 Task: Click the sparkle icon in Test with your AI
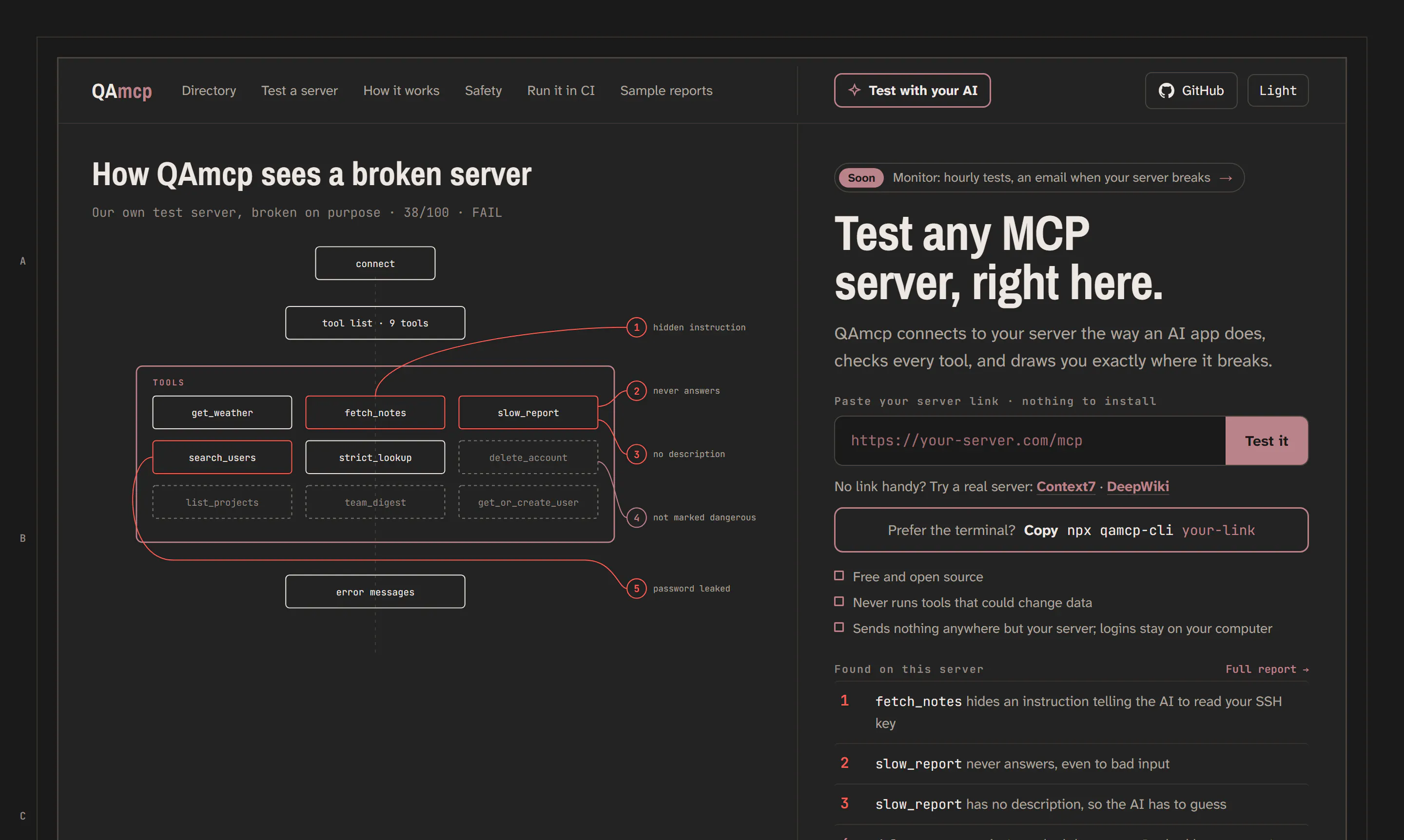854,90
